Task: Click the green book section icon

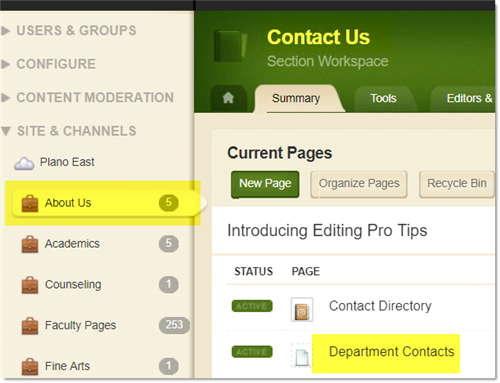Action: click(x=230, y=46)
